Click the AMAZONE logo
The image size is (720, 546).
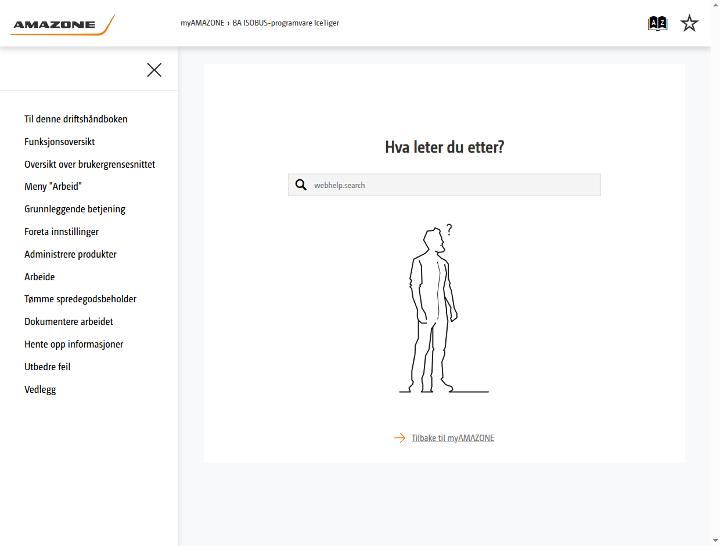[62, 24]
